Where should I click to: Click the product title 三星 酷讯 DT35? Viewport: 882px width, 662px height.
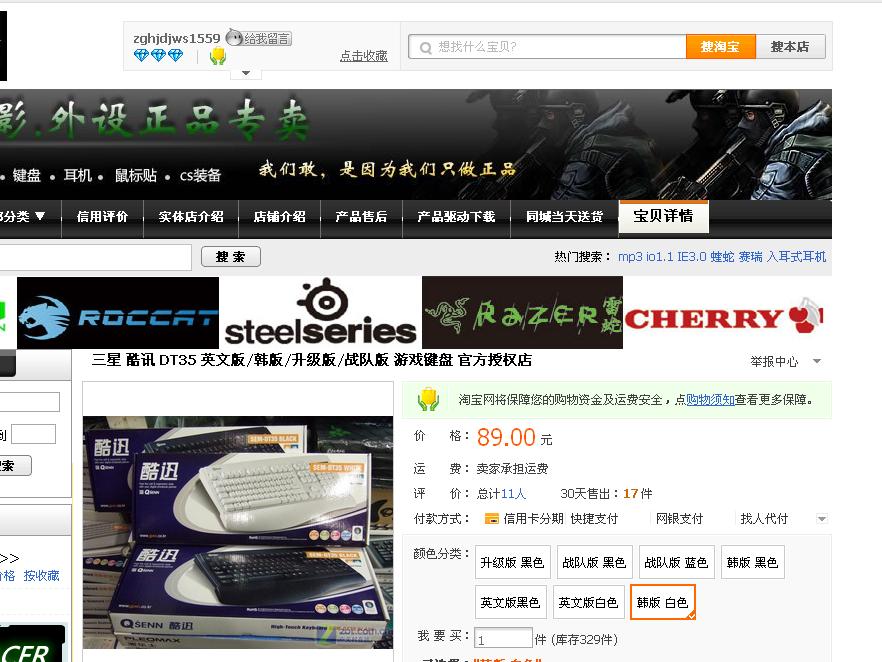pos(312,360)
